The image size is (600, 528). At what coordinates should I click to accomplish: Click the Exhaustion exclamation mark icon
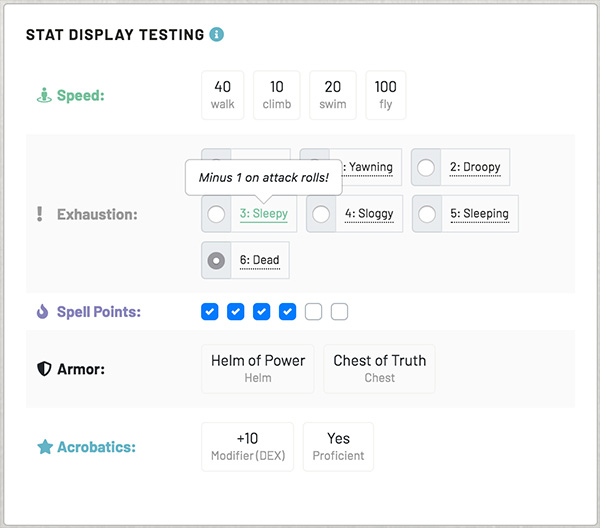(40, 214)
